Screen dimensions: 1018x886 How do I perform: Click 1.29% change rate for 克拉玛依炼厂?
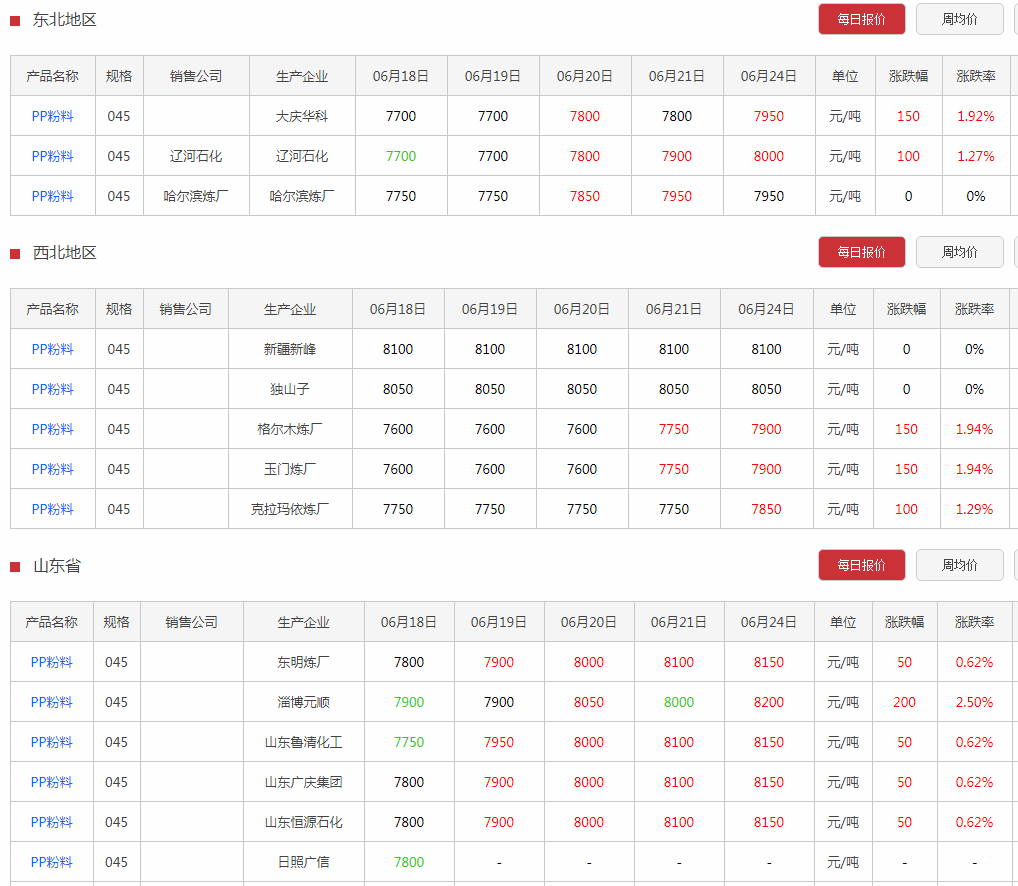point(974,510)
